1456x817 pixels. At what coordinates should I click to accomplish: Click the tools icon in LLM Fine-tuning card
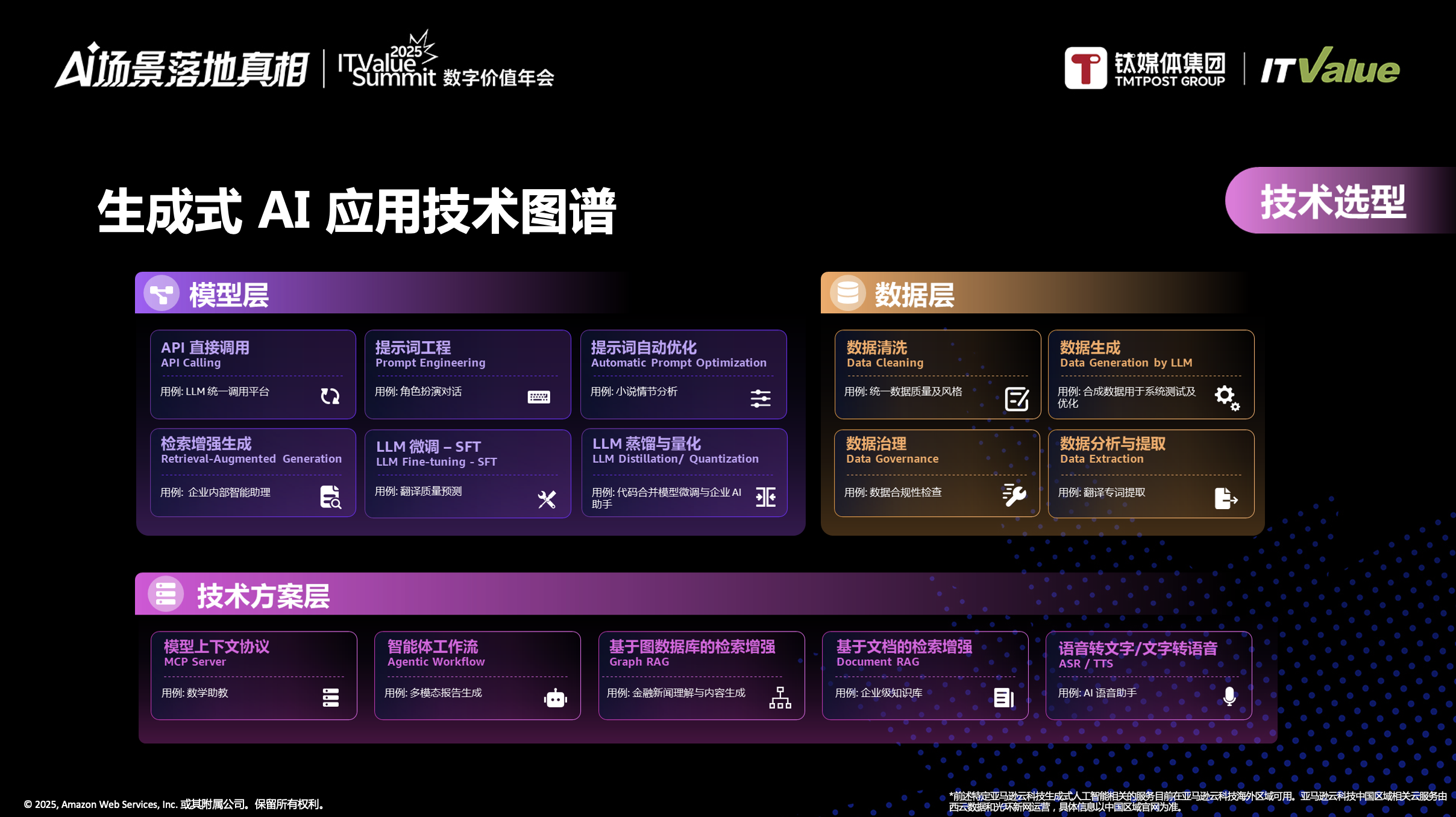(x=547, y=499)
